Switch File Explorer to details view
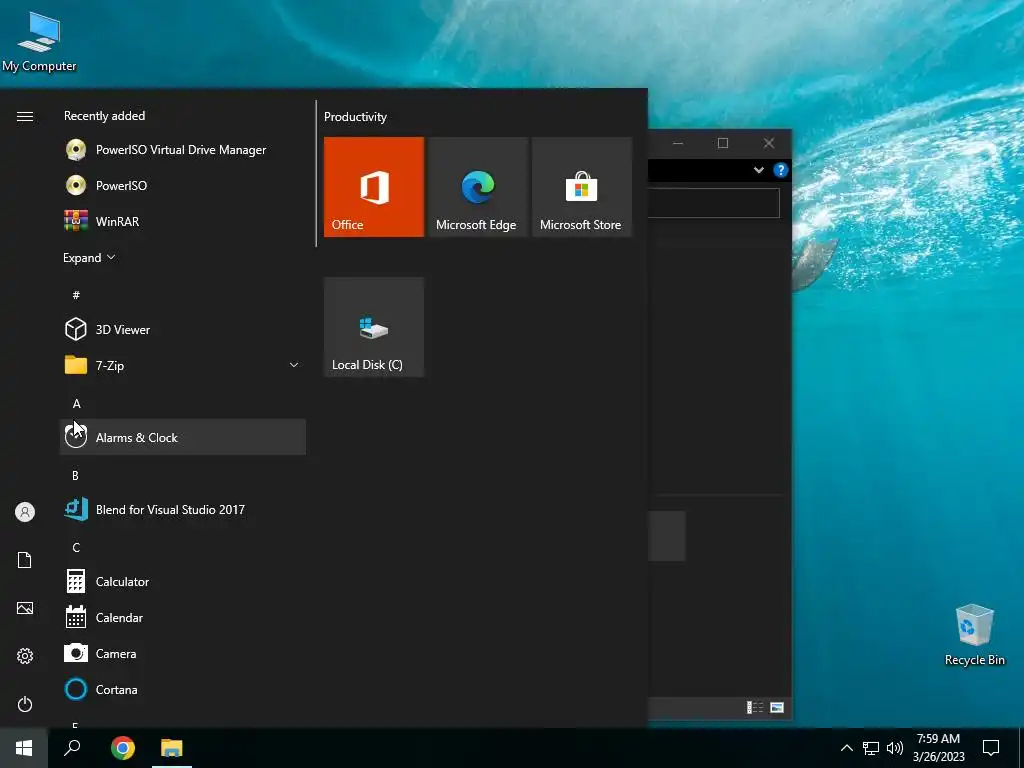 755,707
